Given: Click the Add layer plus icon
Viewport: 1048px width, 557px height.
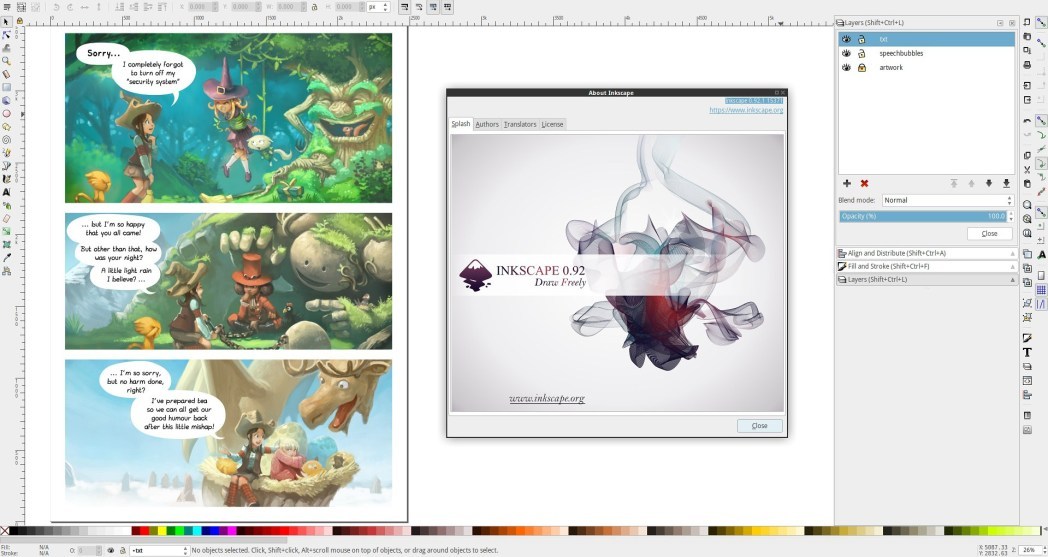Looking at the screenshot, I should (847, 183).
